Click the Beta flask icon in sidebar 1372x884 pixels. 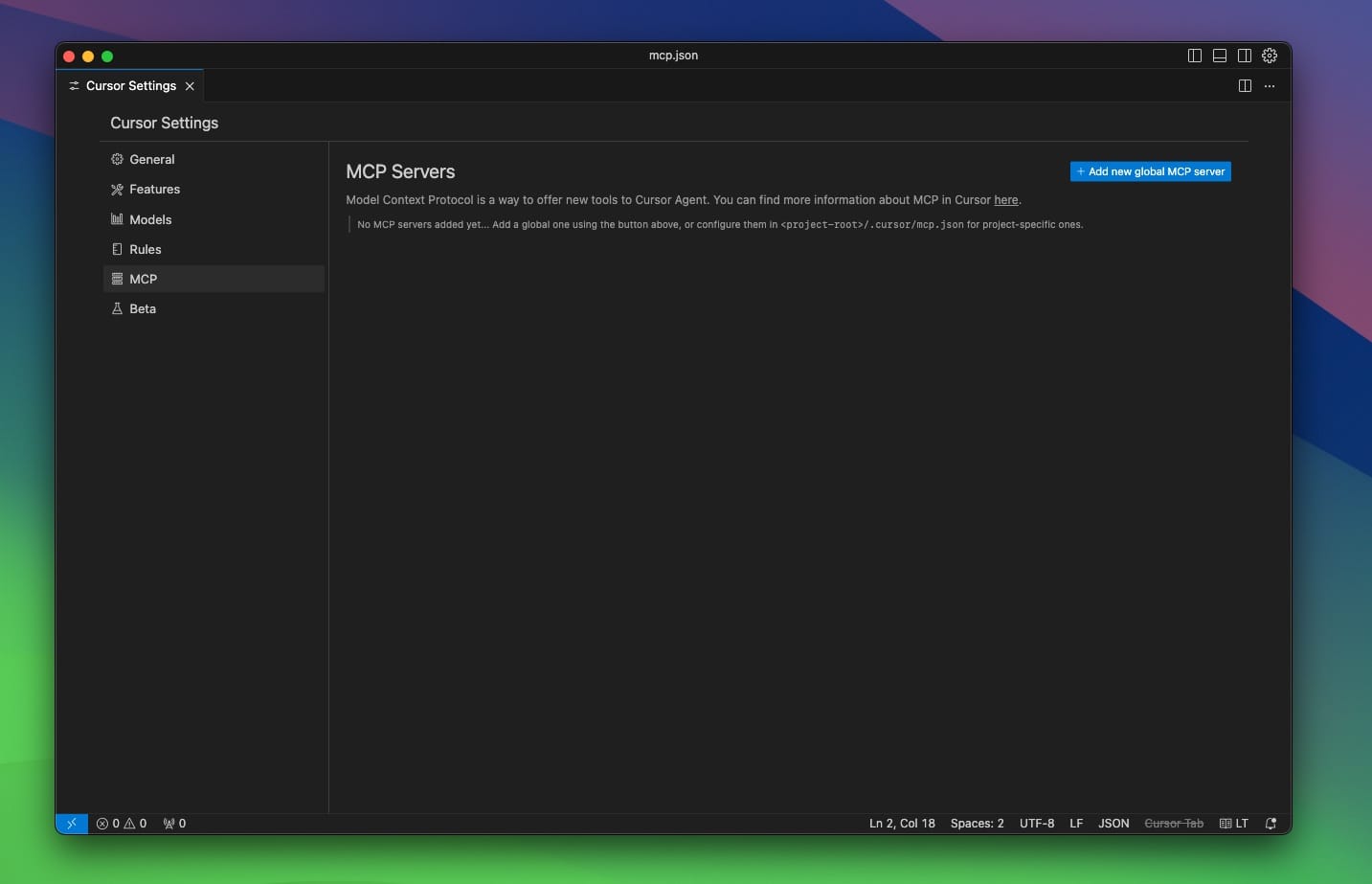point(117,308)
